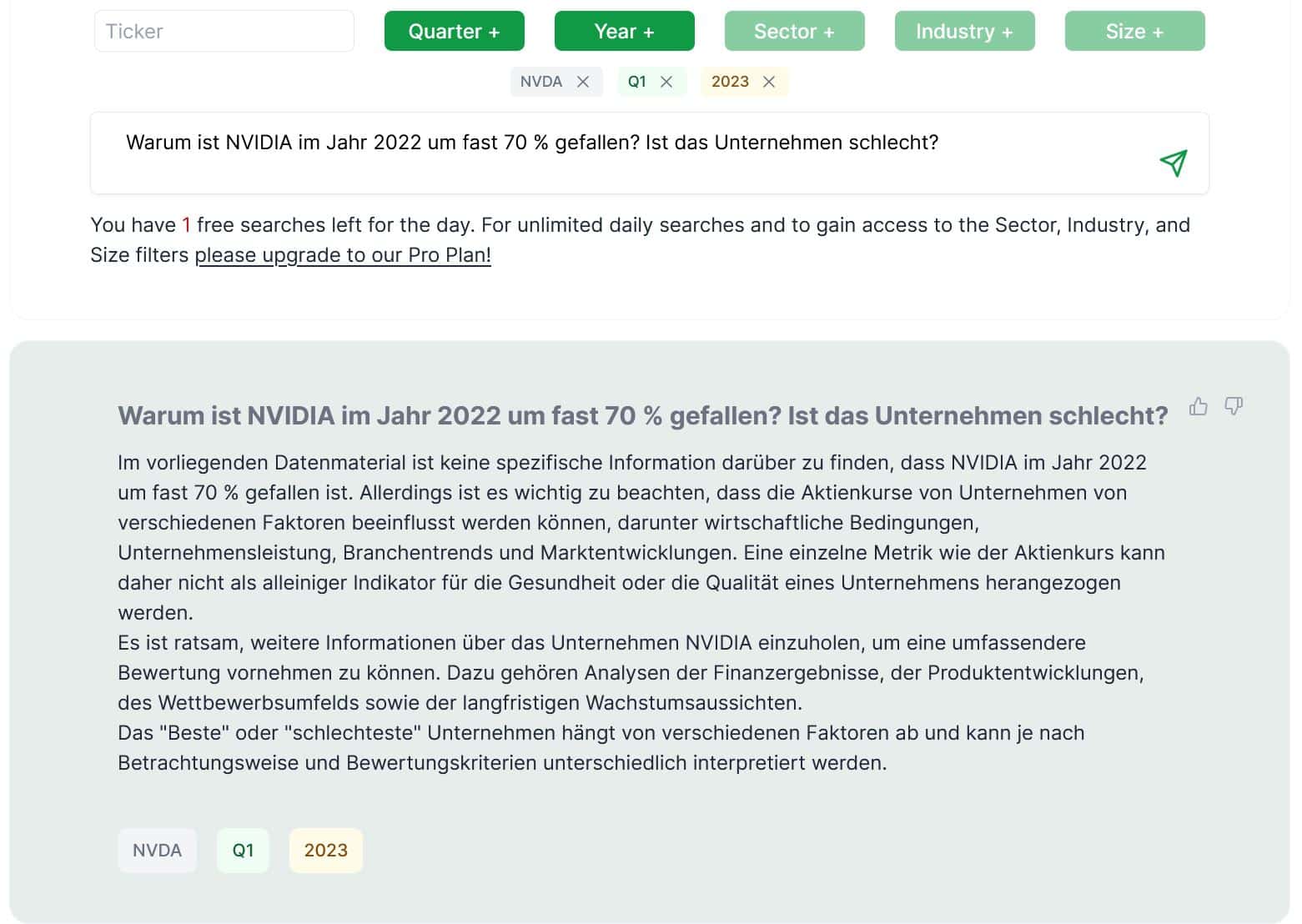Open the Sector + filter dropdown
The image size is (1302, 924).
pos(795,31)
